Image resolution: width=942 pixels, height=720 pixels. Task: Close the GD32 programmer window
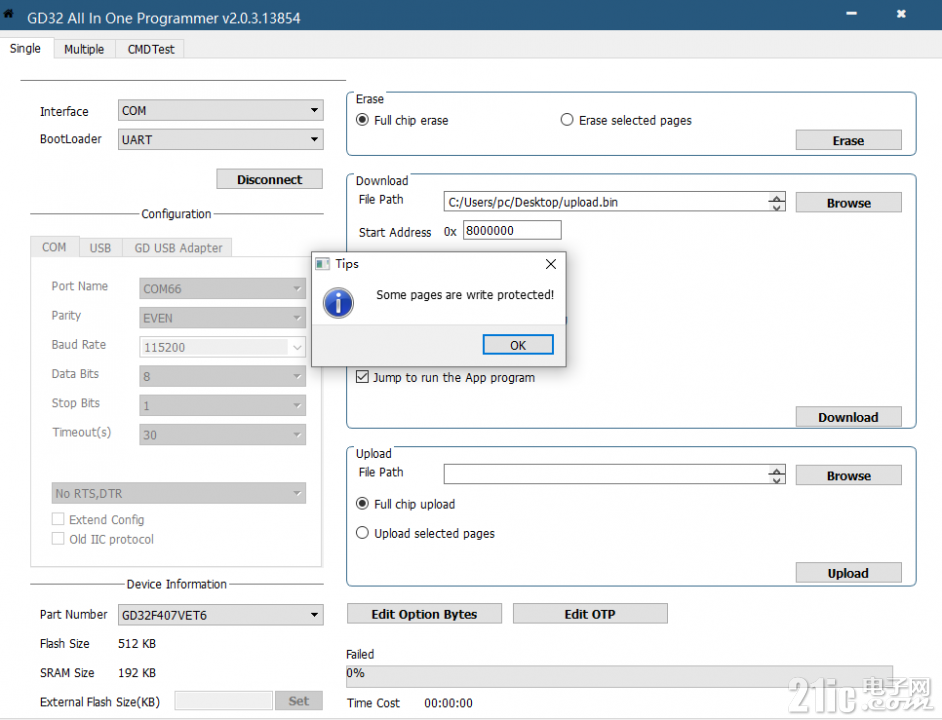pos(901,13)
